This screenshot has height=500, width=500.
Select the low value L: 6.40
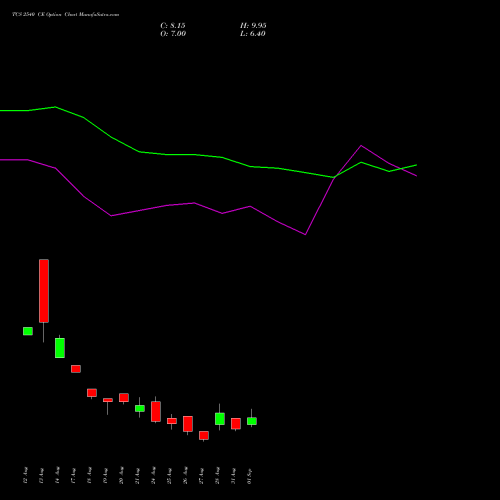(253, 34)
